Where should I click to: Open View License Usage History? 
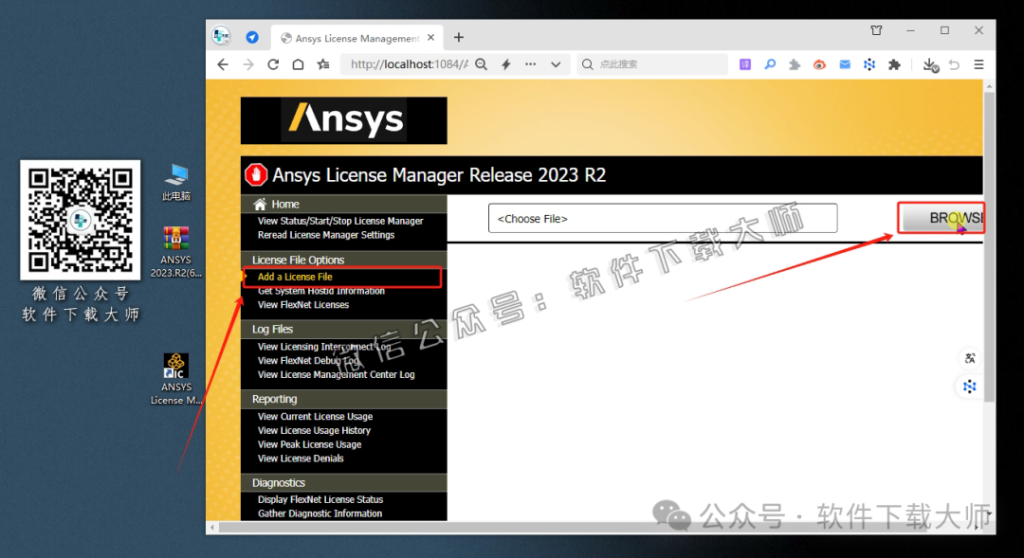pos(313,430)
